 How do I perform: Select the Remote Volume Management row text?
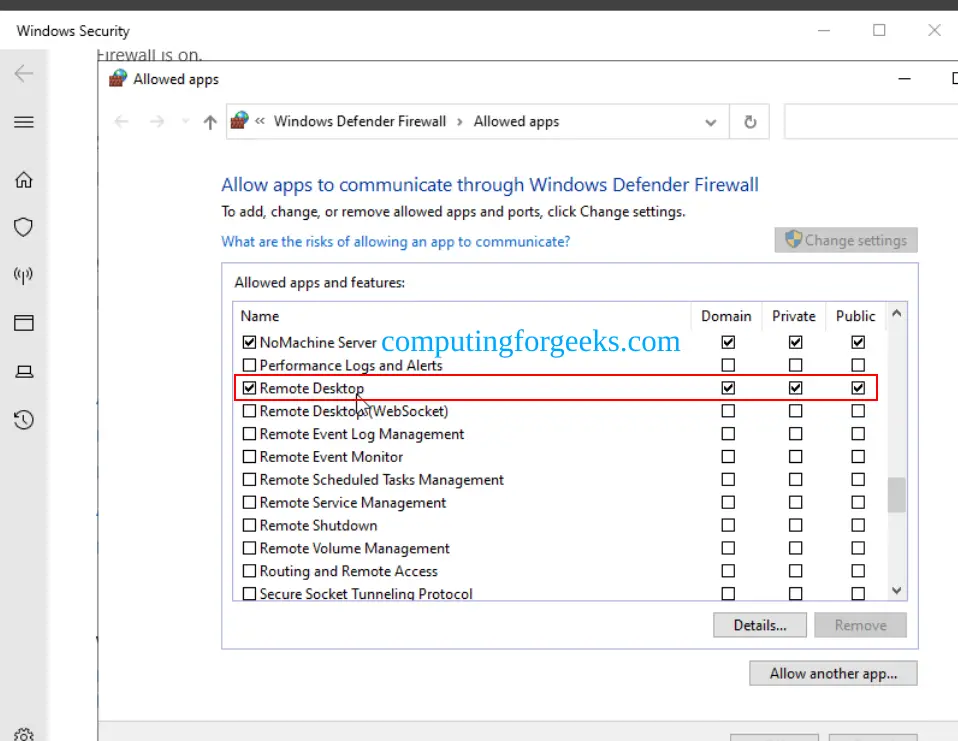pyautogui.click(x=354, y=549)
